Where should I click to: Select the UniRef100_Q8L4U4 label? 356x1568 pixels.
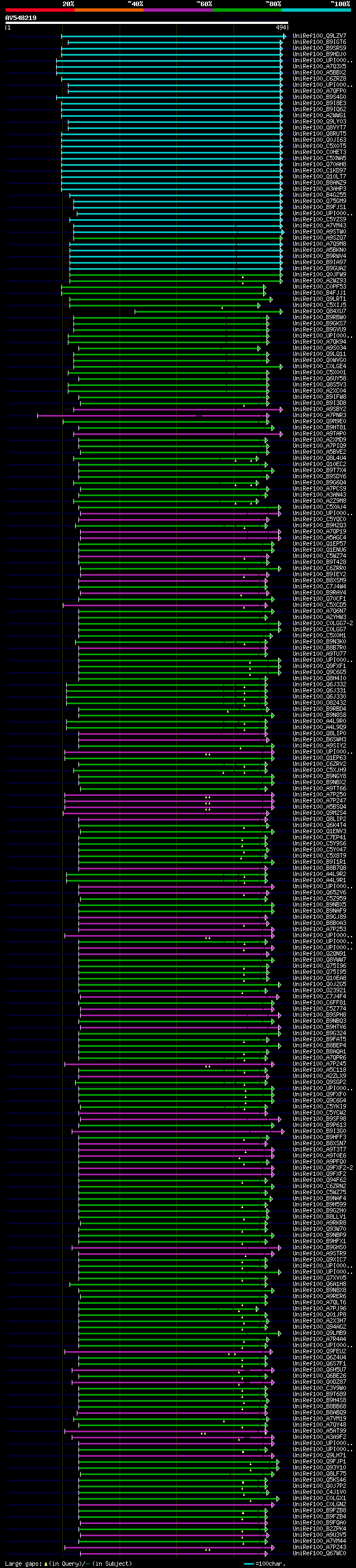(319, 458)
